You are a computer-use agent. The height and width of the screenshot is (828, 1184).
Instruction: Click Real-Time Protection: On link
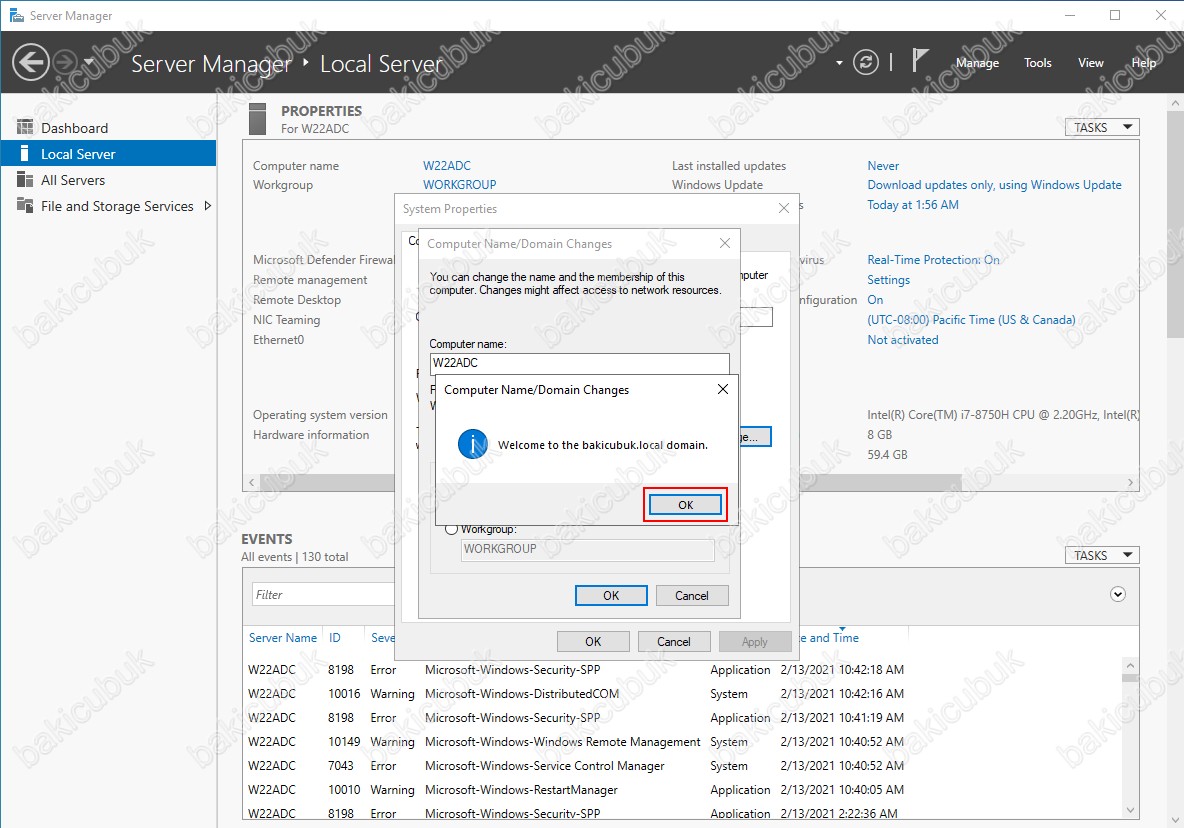[x=933, y=260]
